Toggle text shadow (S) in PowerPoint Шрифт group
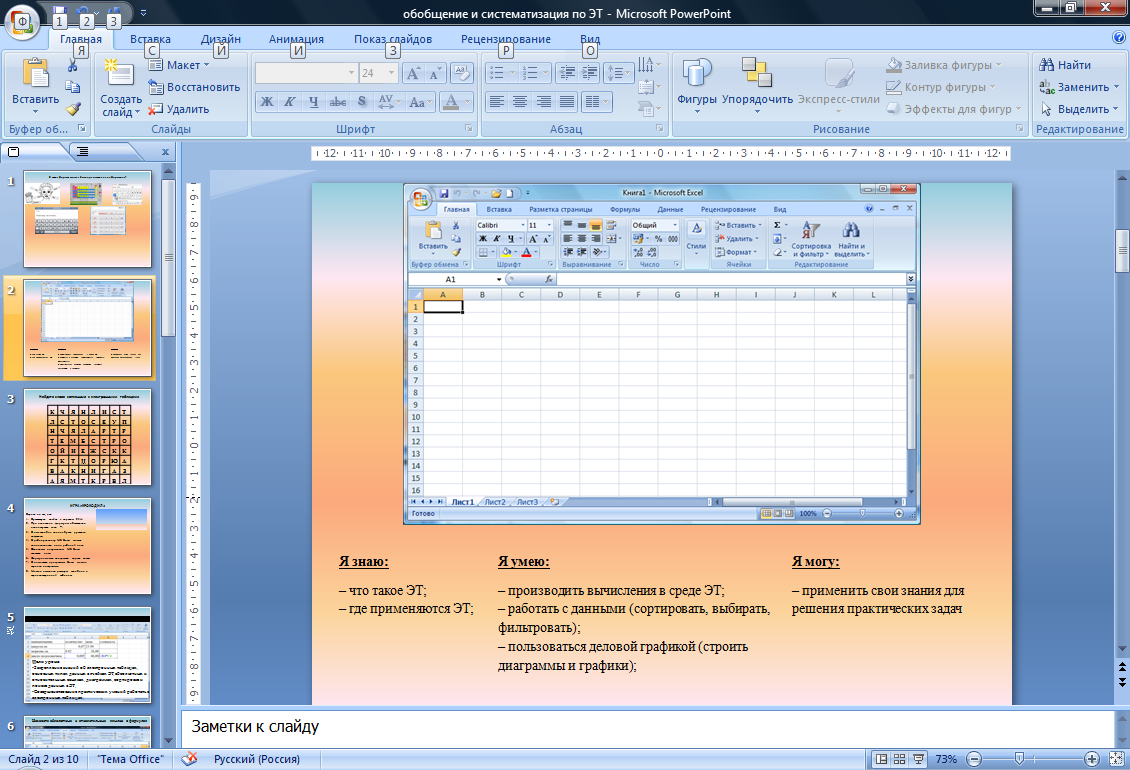The height and width of the screenshot is (770, 1130). click(x=361, y=102)
